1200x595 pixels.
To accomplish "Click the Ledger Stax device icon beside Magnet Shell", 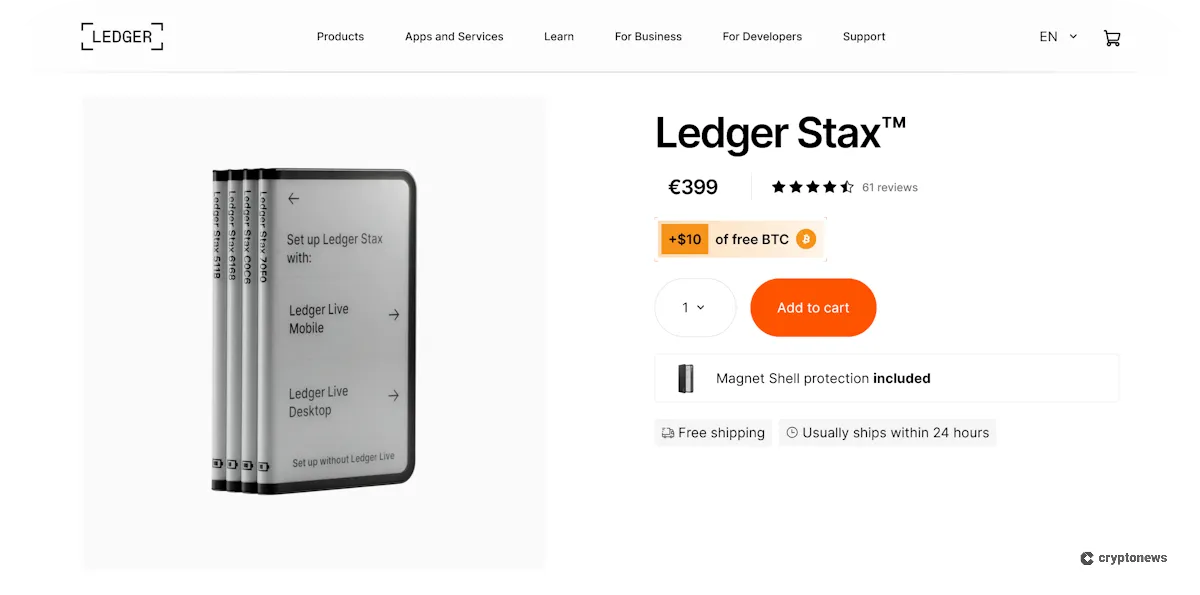I will tap(685, 377).
